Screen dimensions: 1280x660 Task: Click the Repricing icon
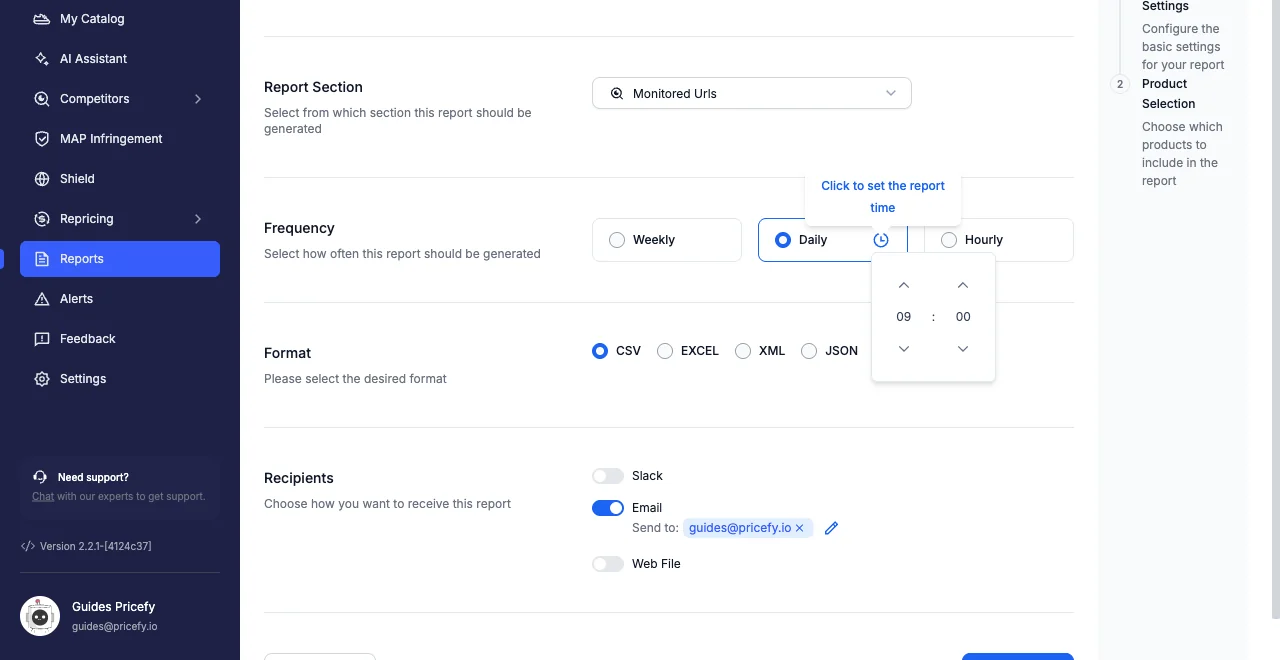tap(42, 219)
